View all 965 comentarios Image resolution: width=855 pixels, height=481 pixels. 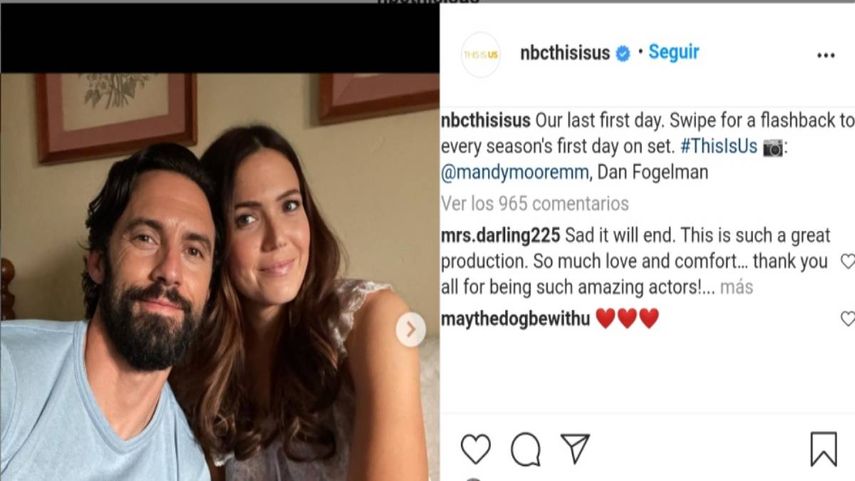pos(535,203)
